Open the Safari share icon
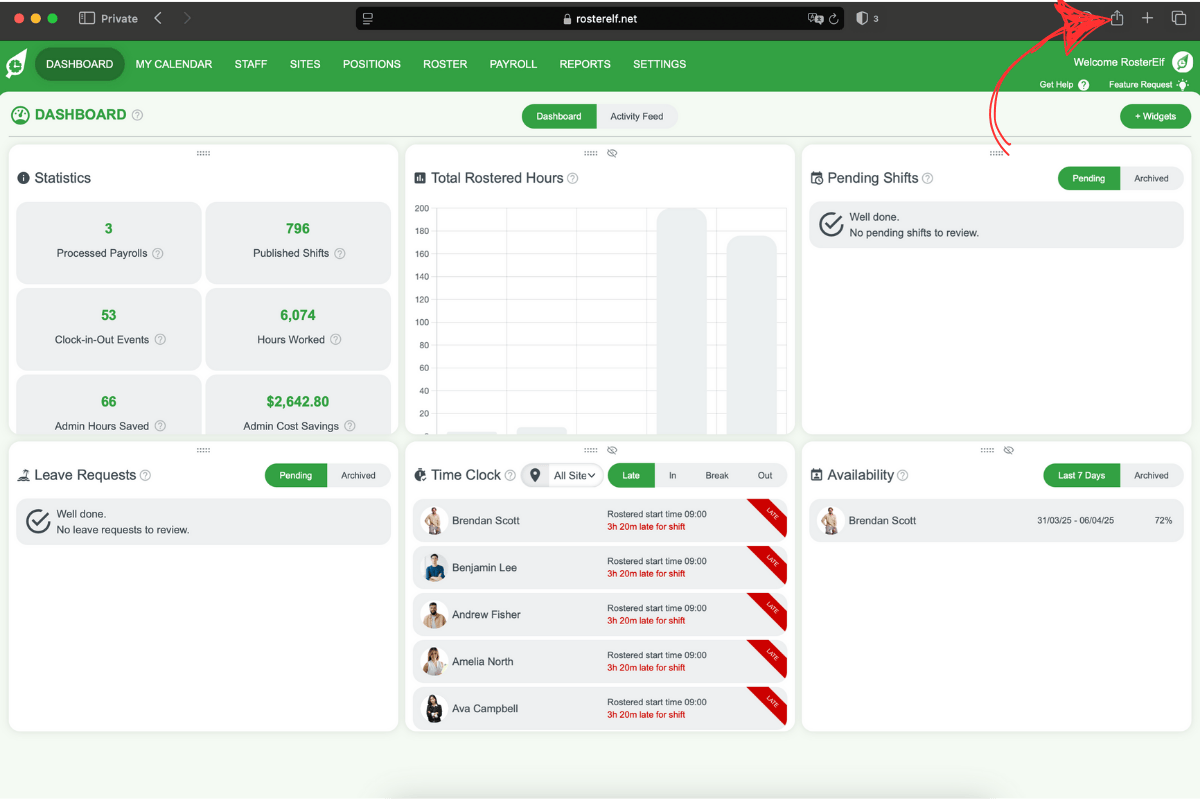Viewport: 1200px width, 800px height. [1117, 18]
